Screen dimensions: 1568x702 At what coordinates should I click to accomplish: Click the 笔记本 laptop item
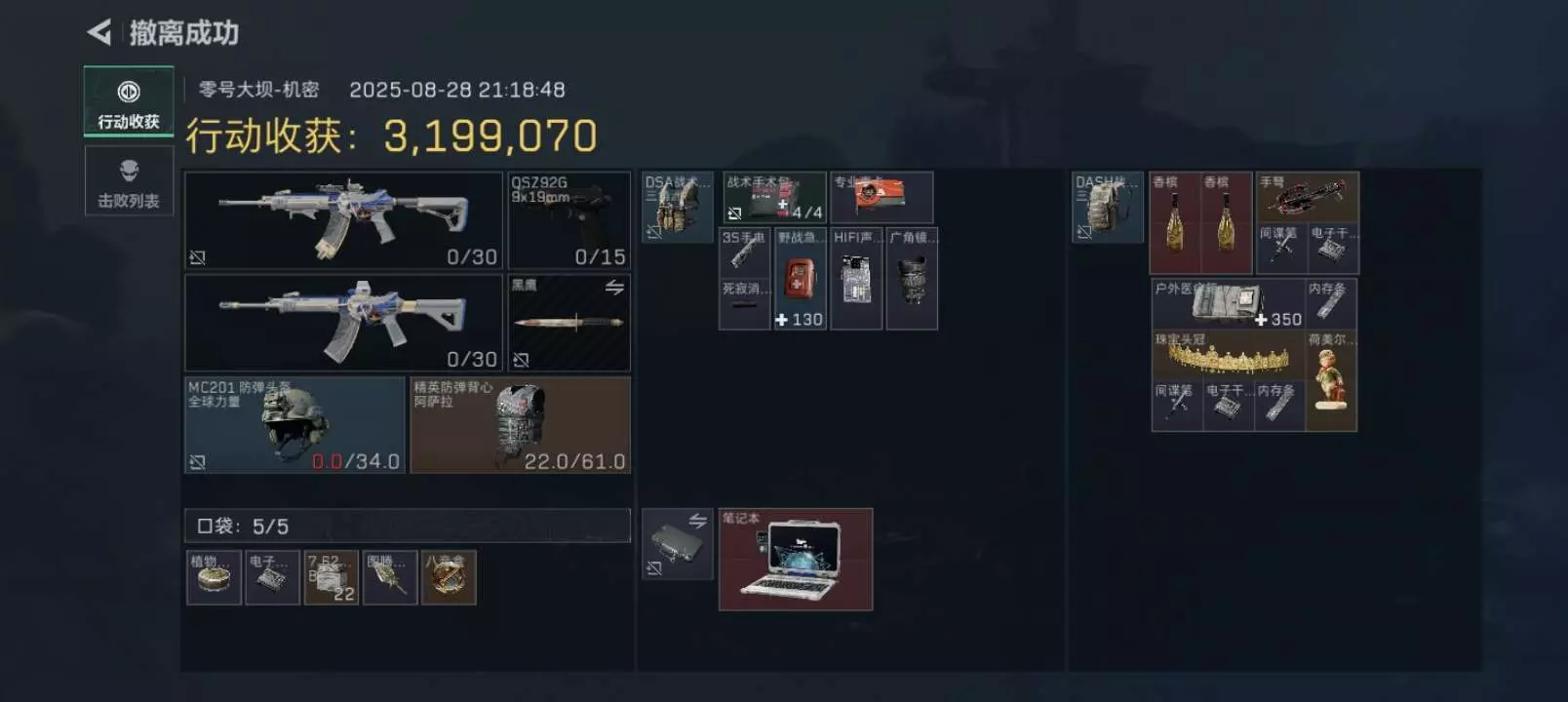796,560
